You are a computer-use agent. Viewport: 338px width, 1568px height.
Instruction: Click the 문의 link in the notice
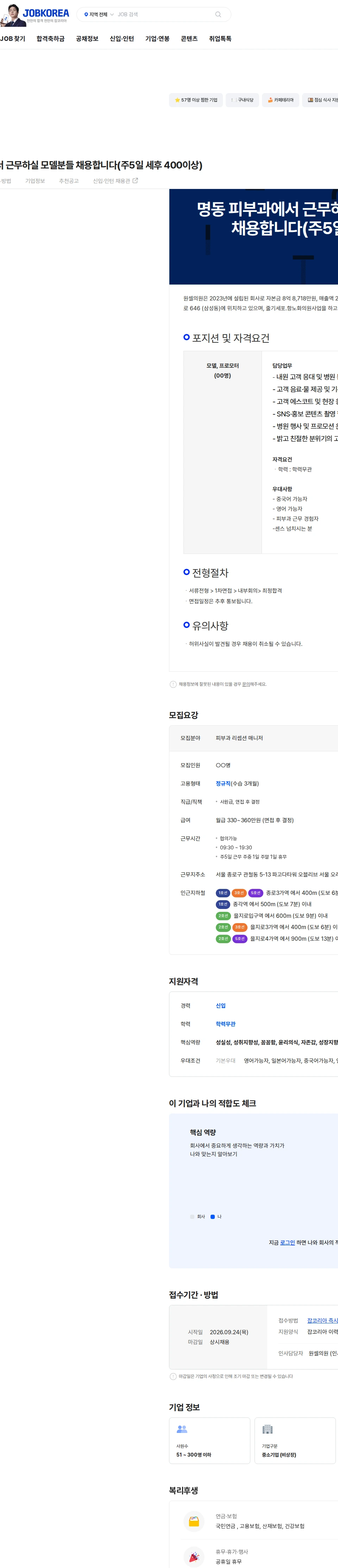(x=246, y=684)
